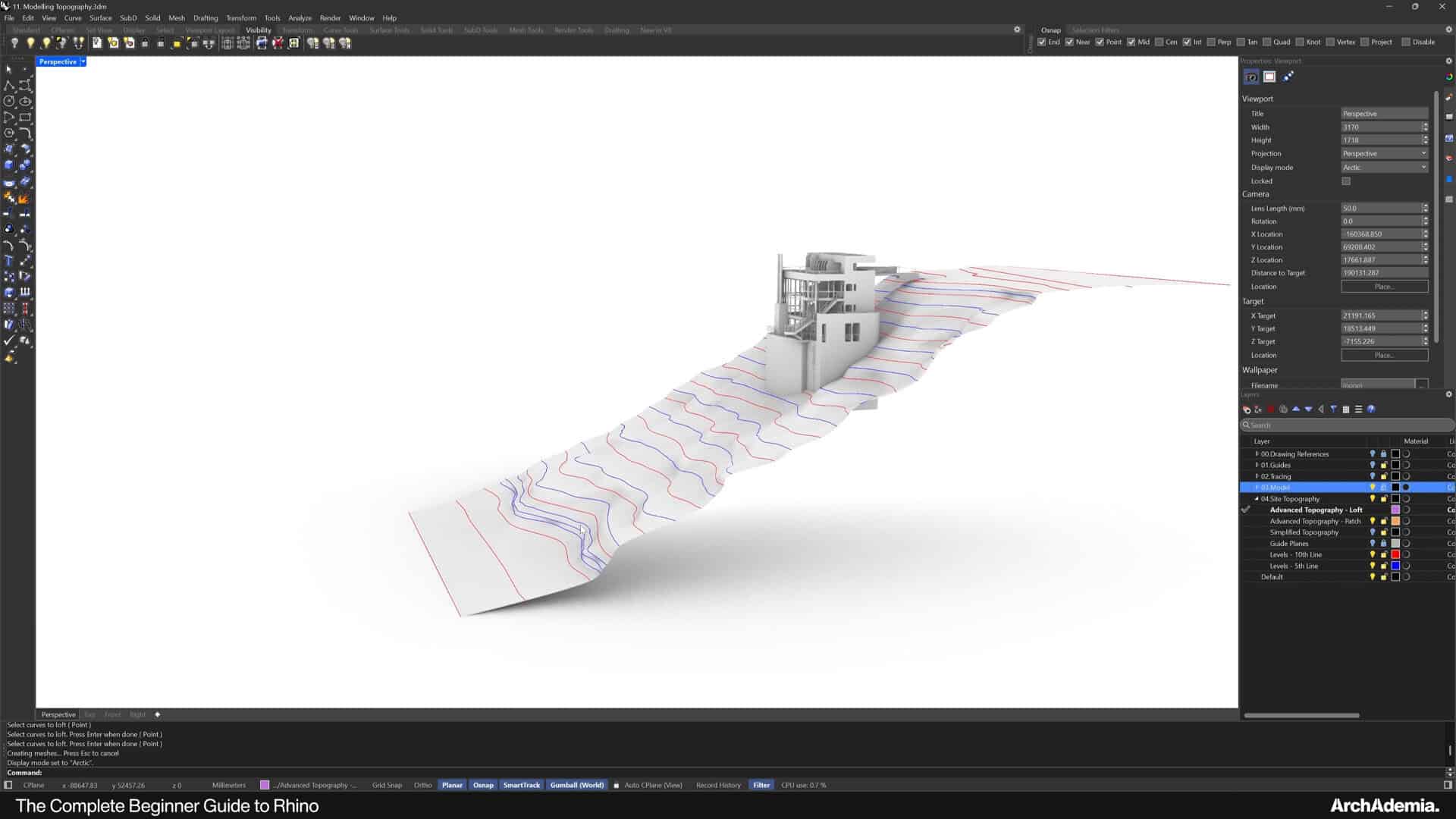Click the Lock objects padlock icon
The width and height of the screenshot is (1456, 819).
(x=145, y=43)
